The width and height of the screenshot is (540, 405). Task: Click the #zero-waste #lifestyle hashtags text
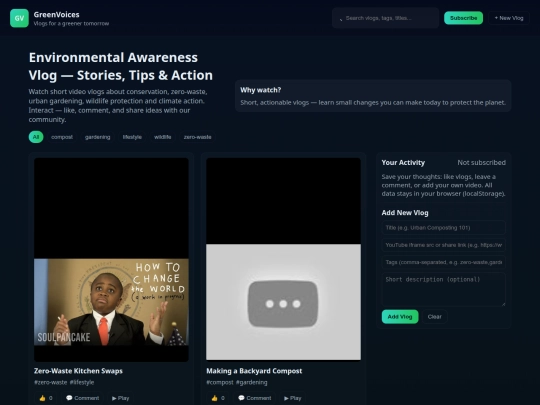point(64,382)
